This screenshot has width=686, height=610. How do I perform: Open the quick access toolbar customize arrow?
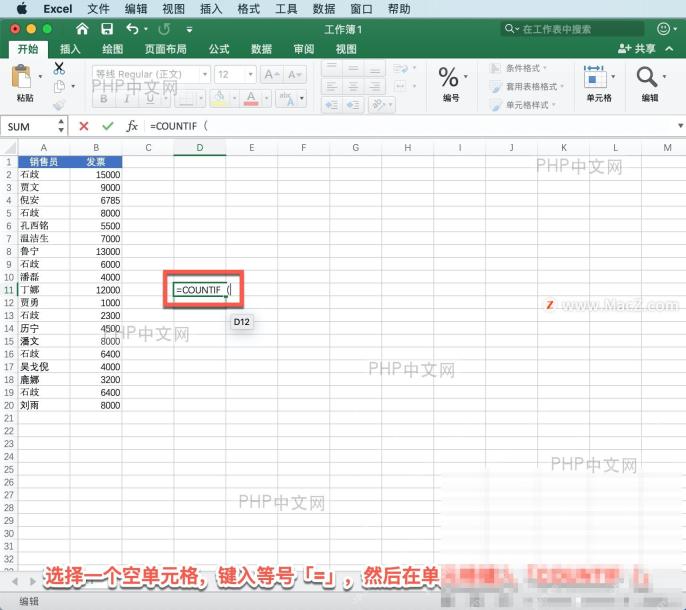pos(189,30)
